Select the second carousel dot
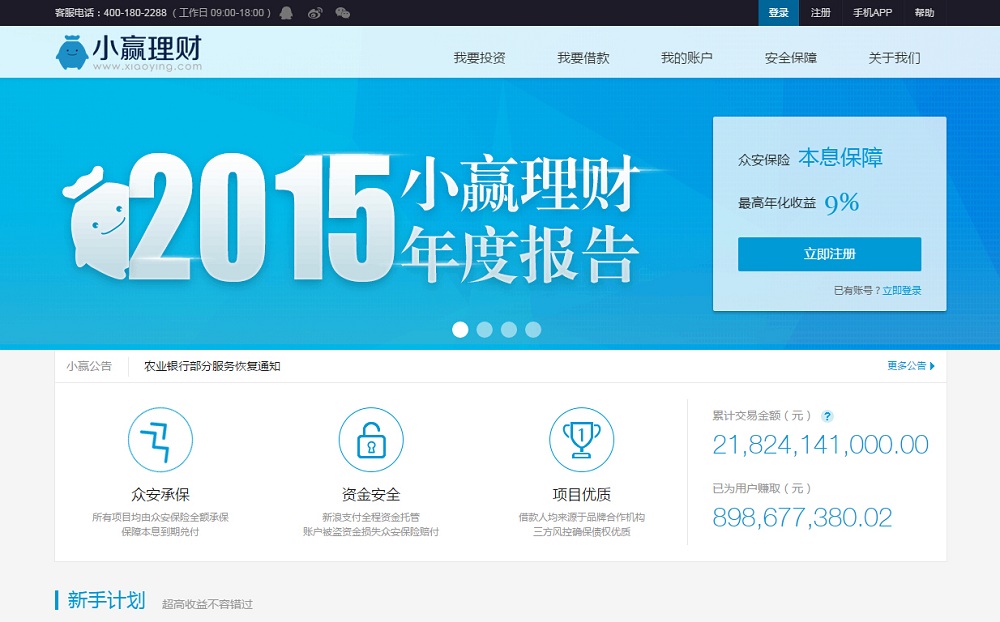 [485, 329]
